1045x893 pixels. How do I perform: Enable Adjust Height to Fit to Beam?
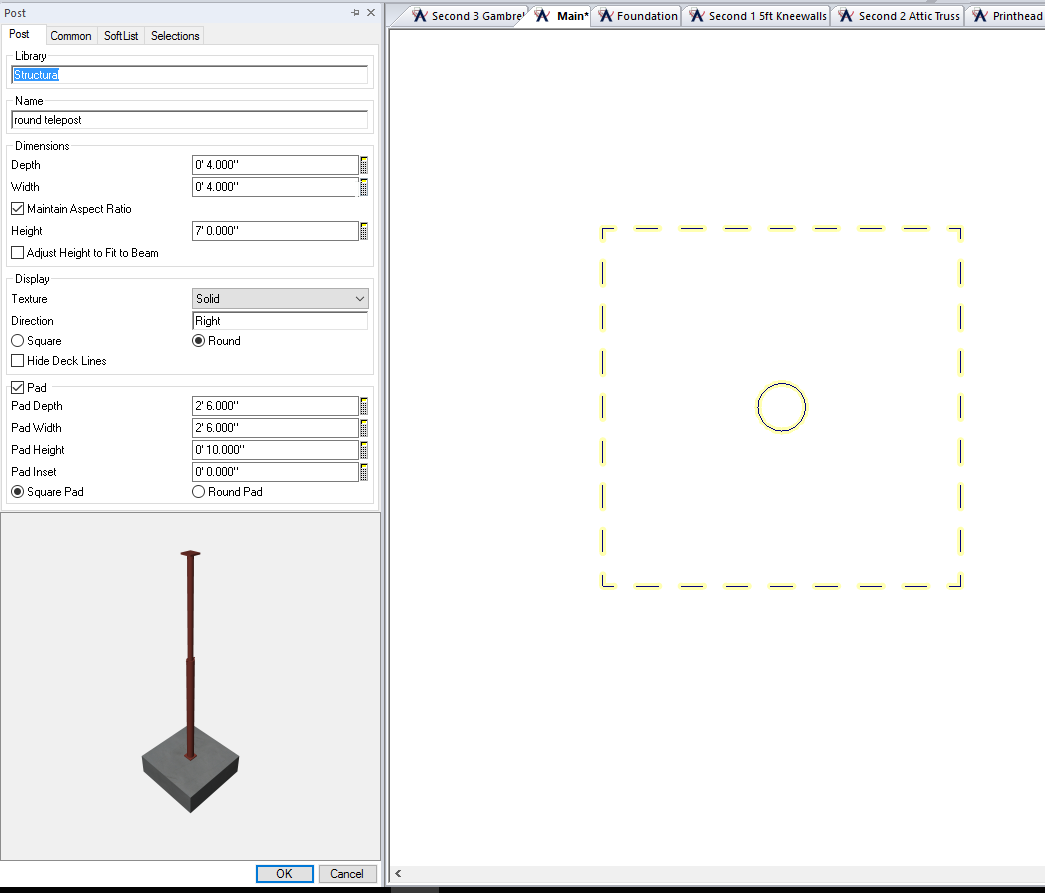tap(18, 253)
